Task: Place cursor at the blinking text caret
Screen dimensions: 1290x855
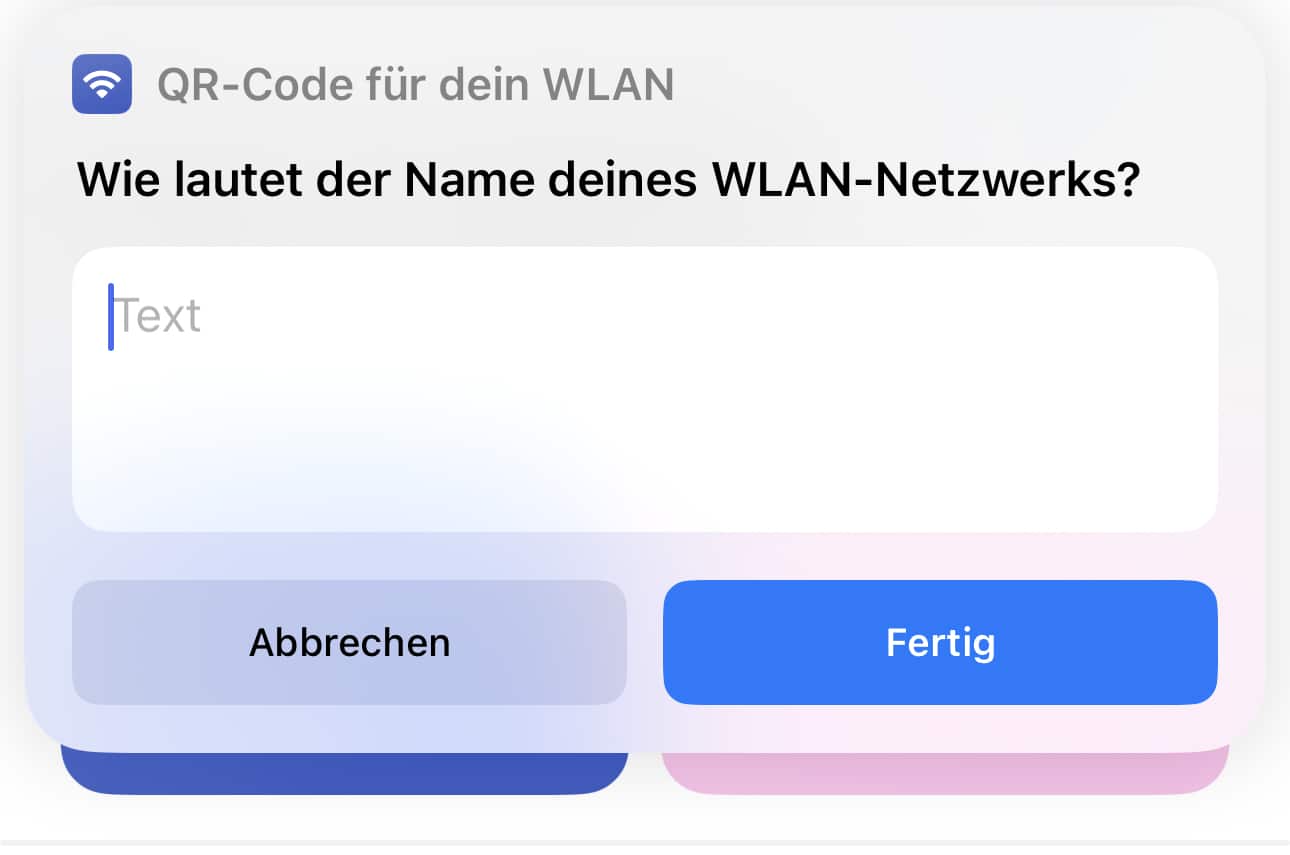Action: (111, 317)
